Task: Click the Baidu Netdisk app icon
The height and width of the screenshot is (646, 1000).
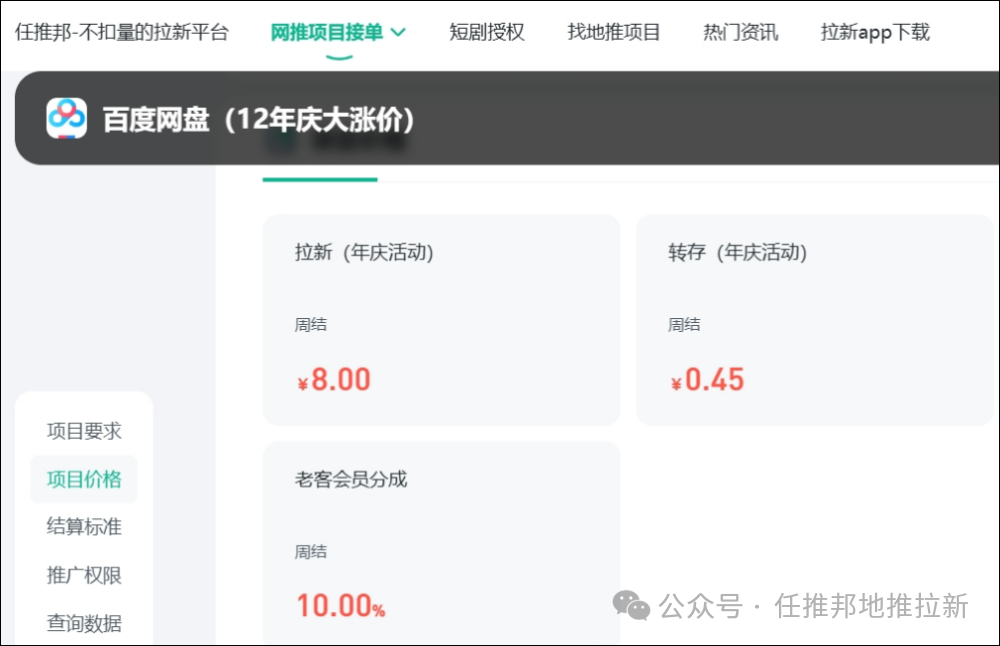Action: point(66,118)
